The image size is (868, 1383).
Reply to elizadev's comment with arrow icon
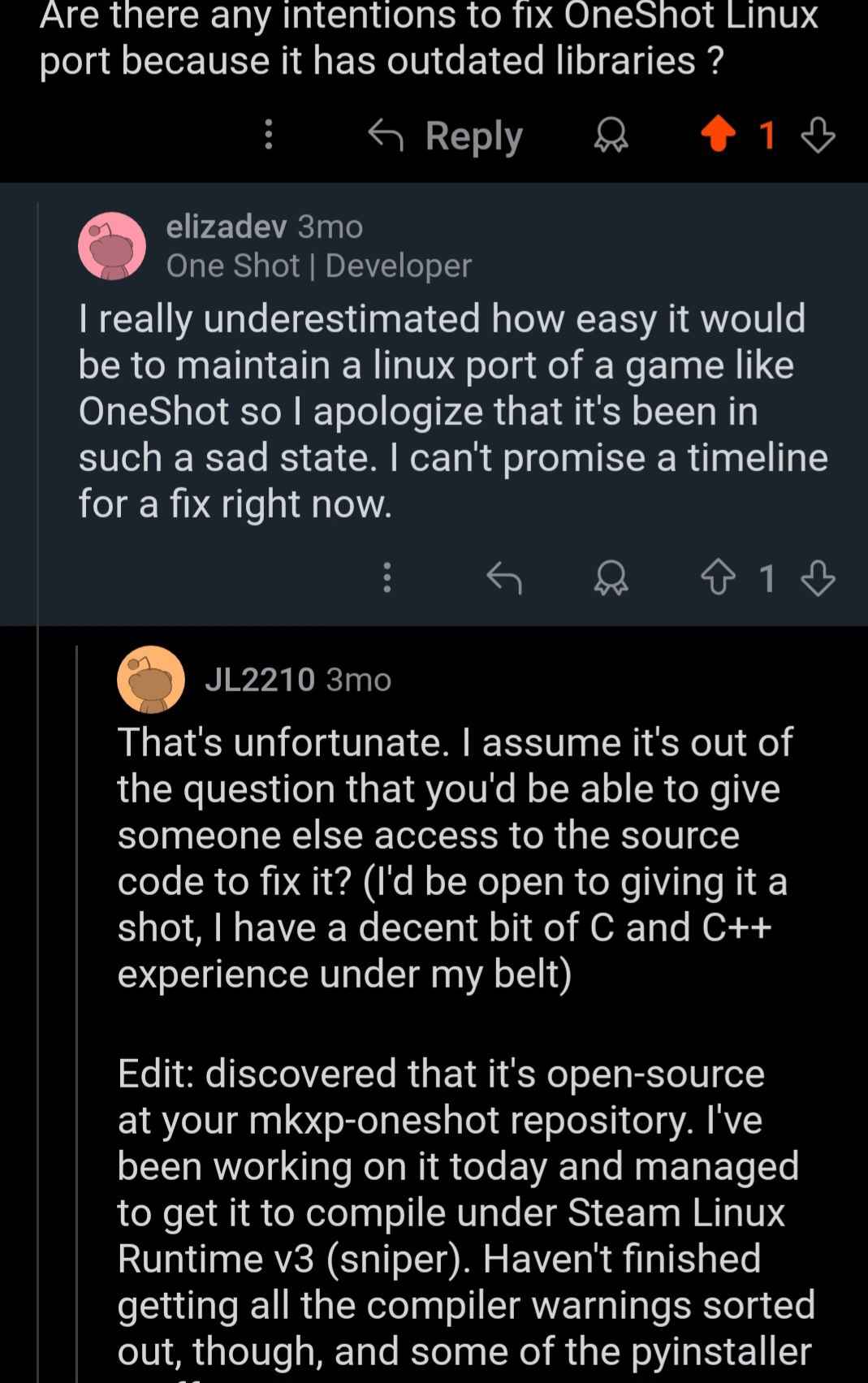point(503,577)
